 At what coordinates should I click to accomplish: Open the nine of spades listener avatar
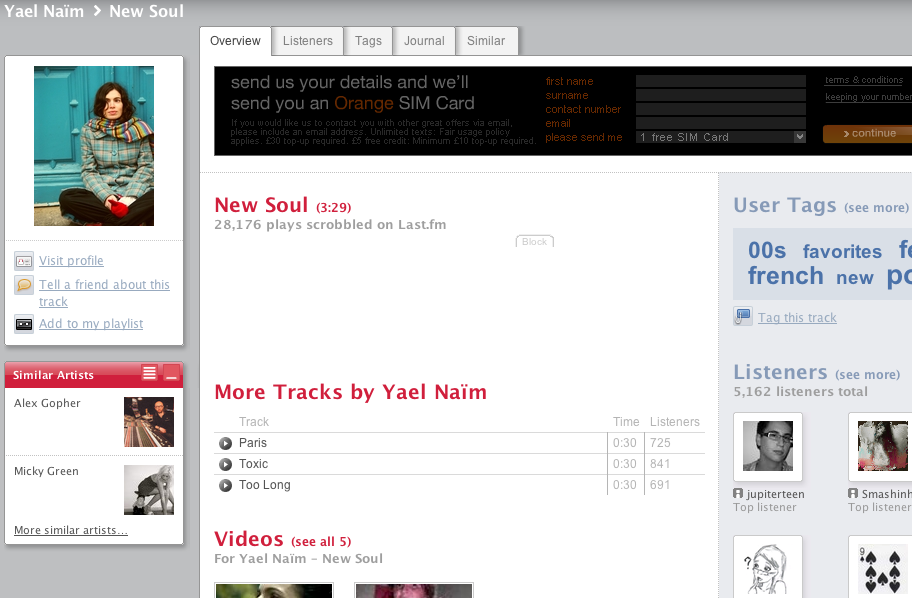[881, 567]
